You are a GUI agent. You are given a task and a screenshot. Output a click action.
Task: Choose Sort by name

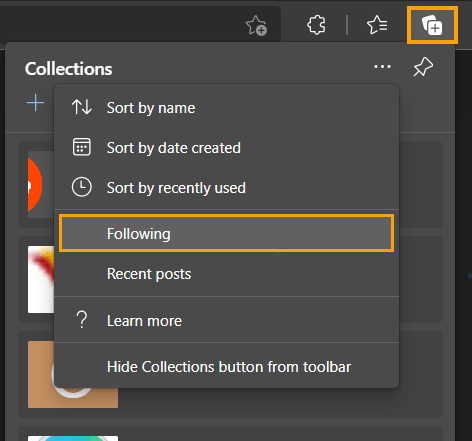(x=226, y=108)
